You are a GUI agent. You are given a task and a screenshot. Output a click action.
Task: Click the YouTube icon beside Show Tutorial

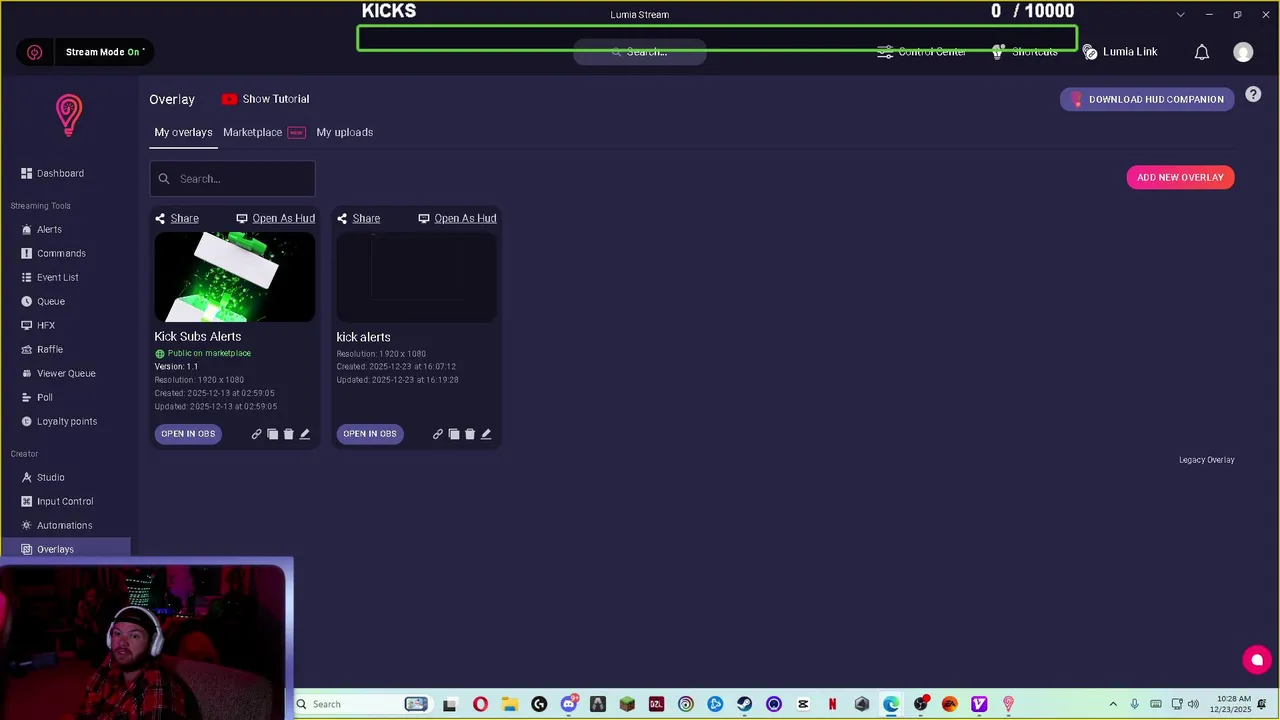(x=230, y=99)
